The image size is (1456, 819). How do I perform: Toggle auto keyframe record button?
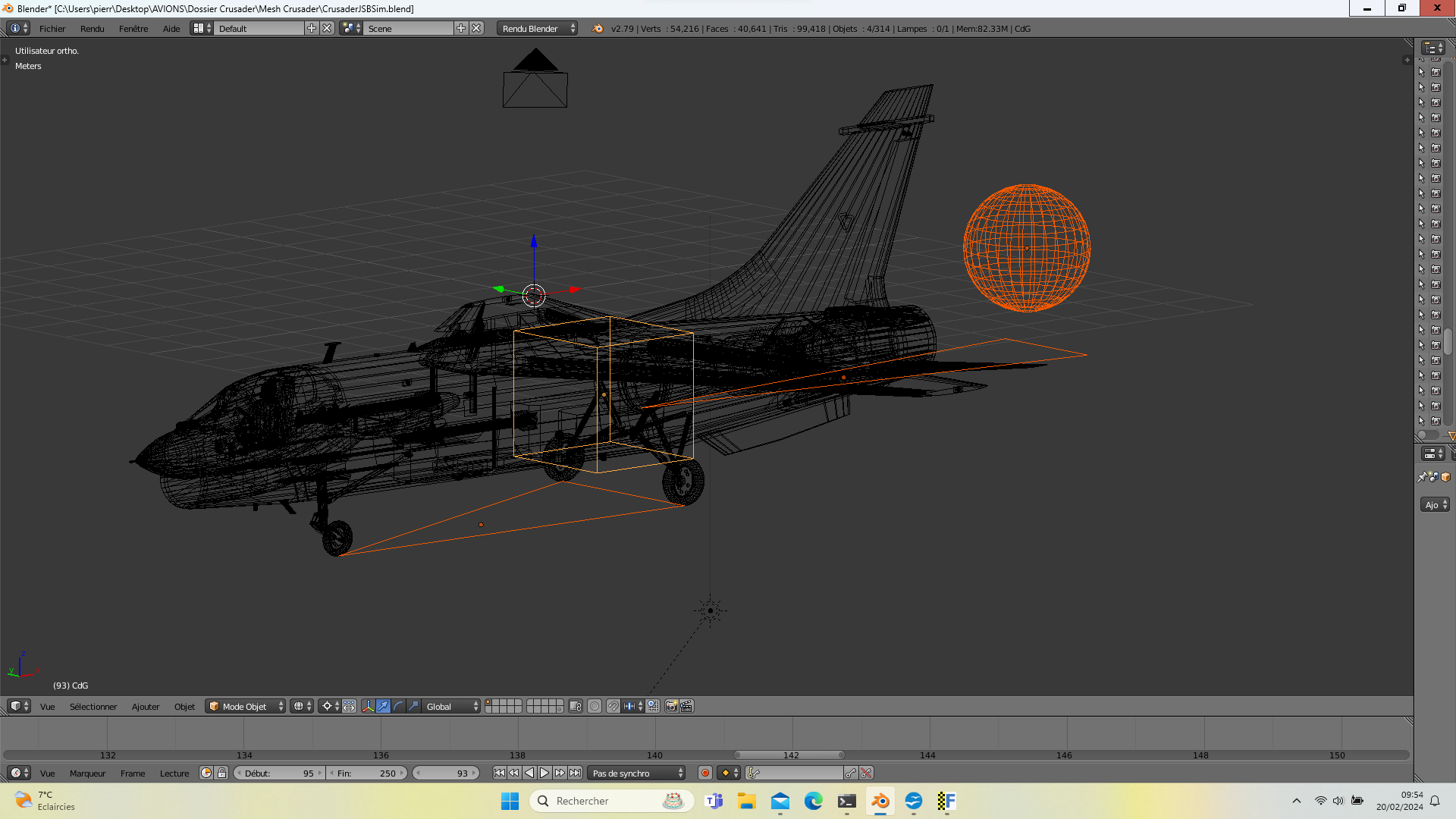click(705, 773)
